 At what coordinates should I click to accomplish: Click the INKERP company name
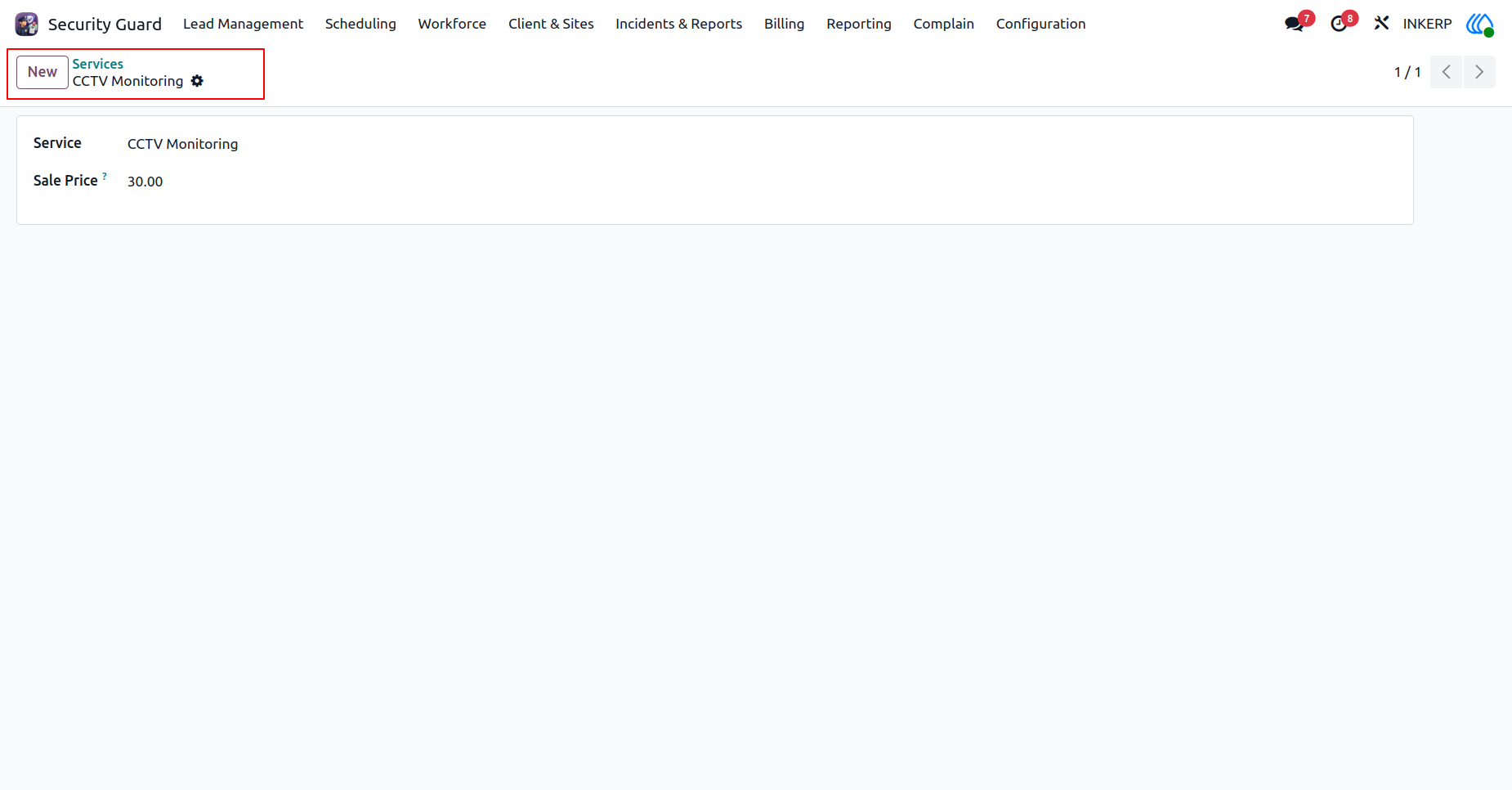(x=1427, y=24)
